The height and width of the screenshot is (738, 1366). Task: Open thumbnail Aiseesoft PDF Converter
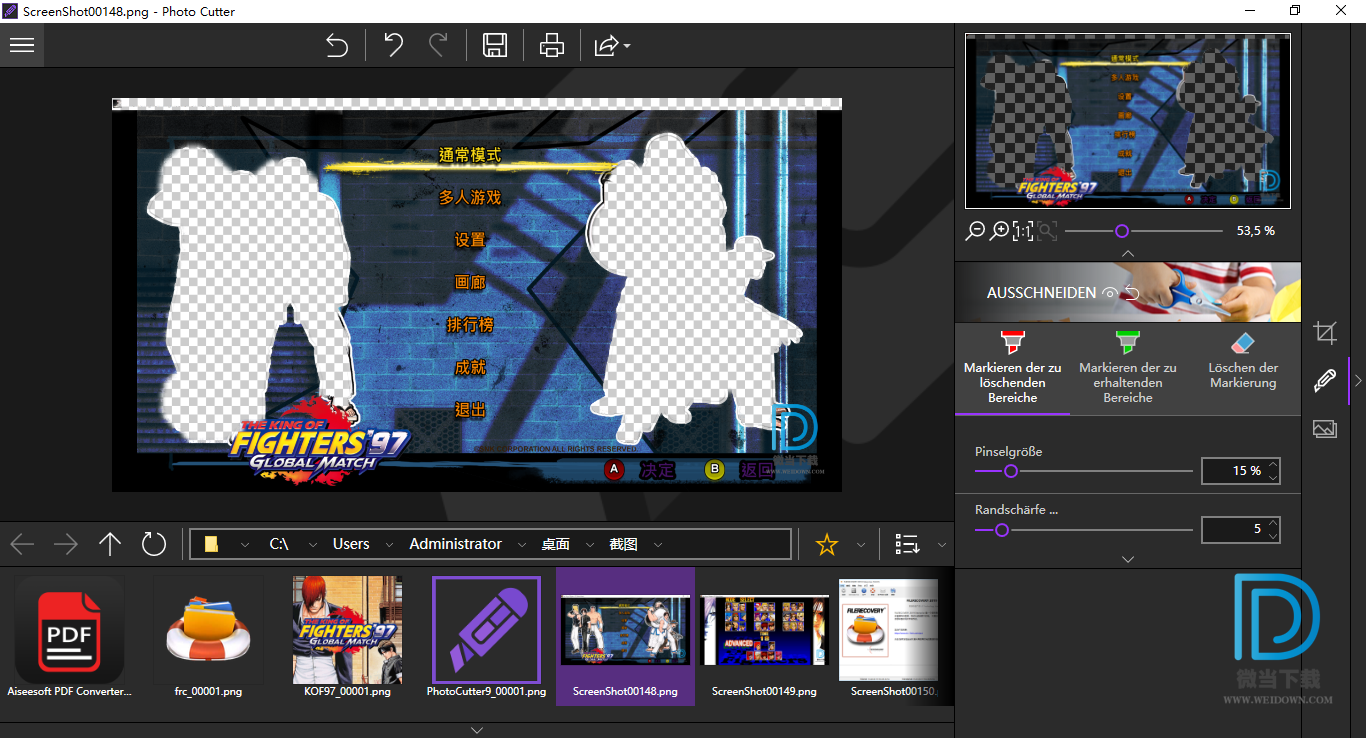pos(69,637)
